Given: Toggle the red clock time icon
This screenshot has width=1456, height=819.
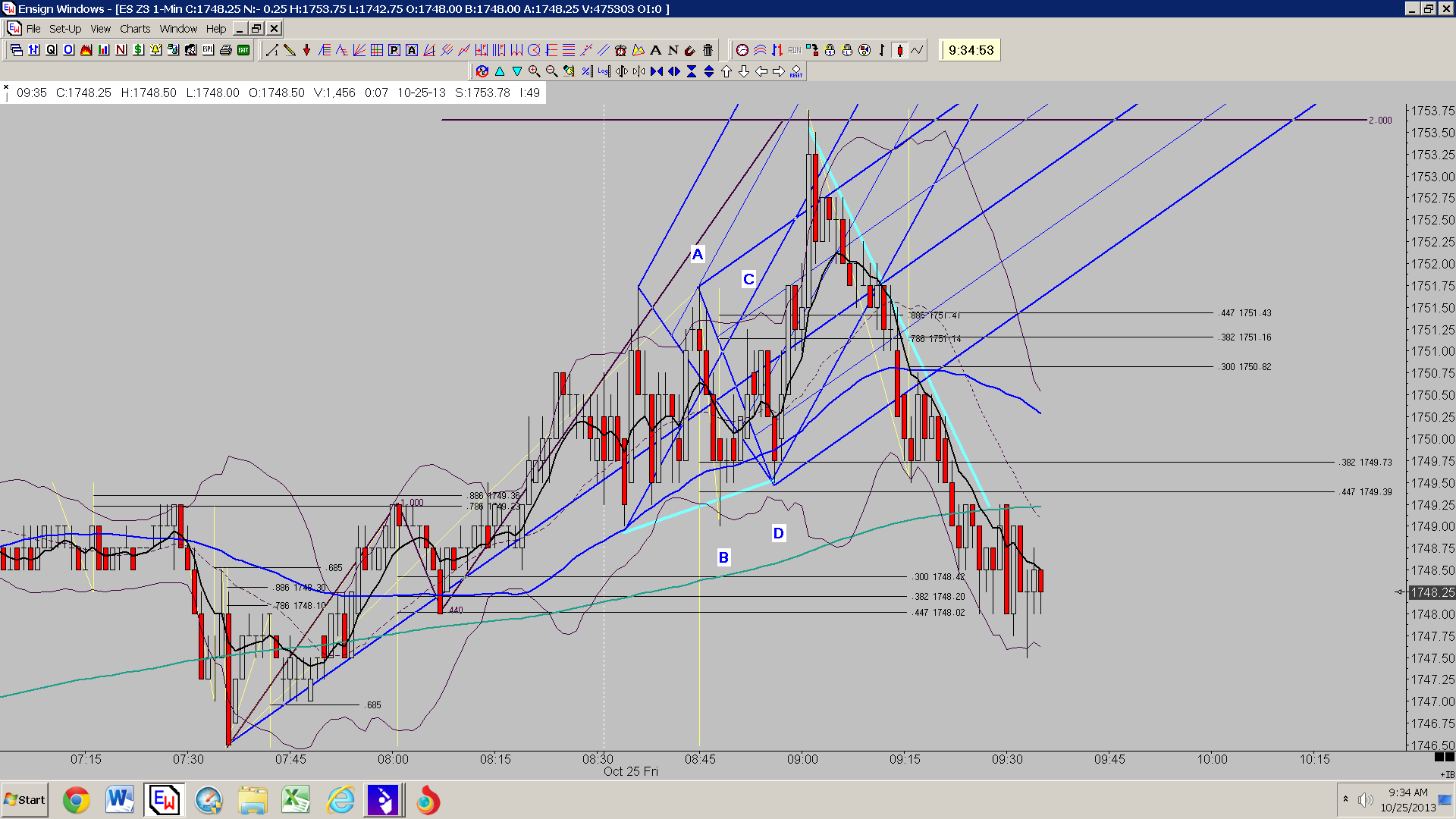Looking at the screenshot, I should 742,50.
